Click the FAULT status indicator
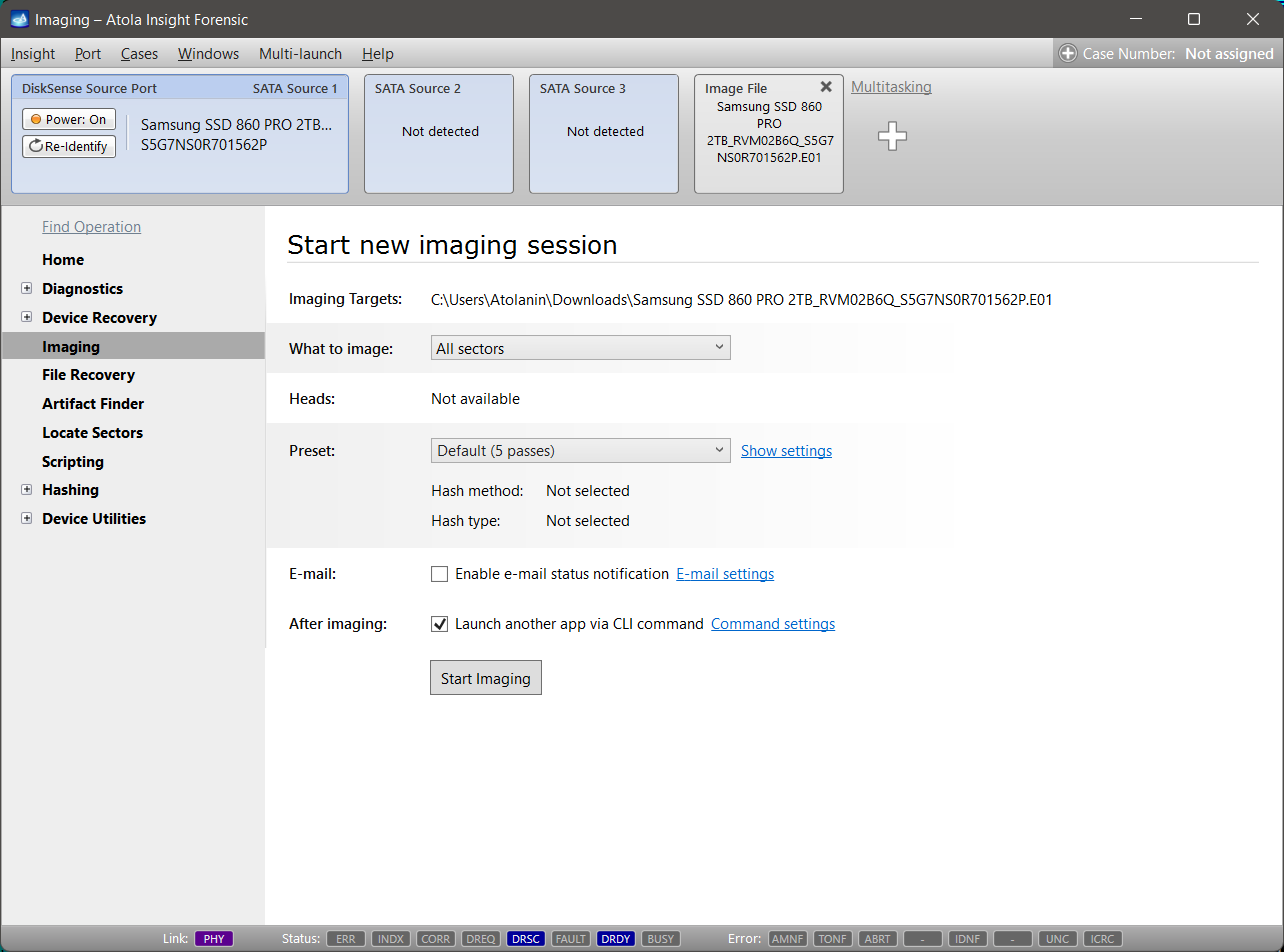This screenshot has width=1284, height=952. [x=571, y=939]
